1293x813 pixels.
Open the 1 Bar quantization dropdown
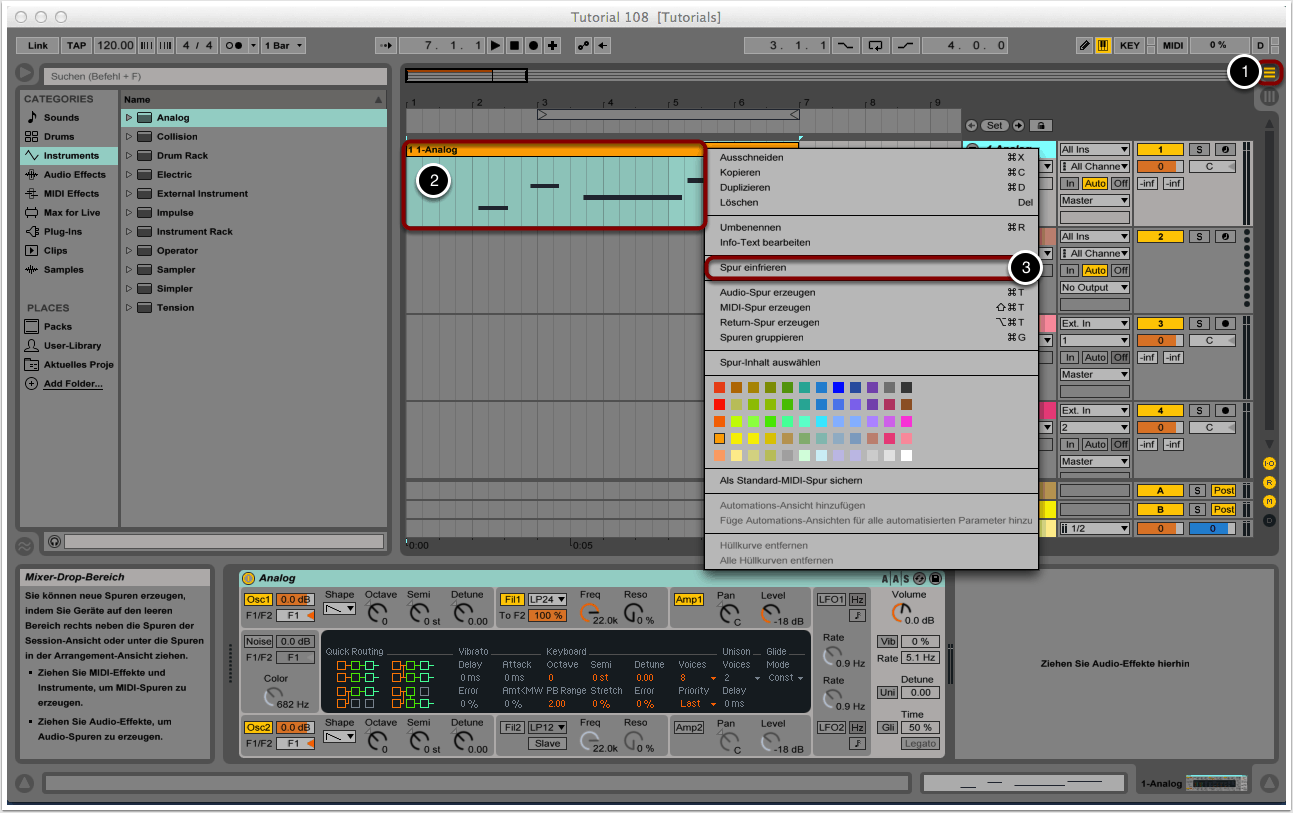(x=285, y=46)
